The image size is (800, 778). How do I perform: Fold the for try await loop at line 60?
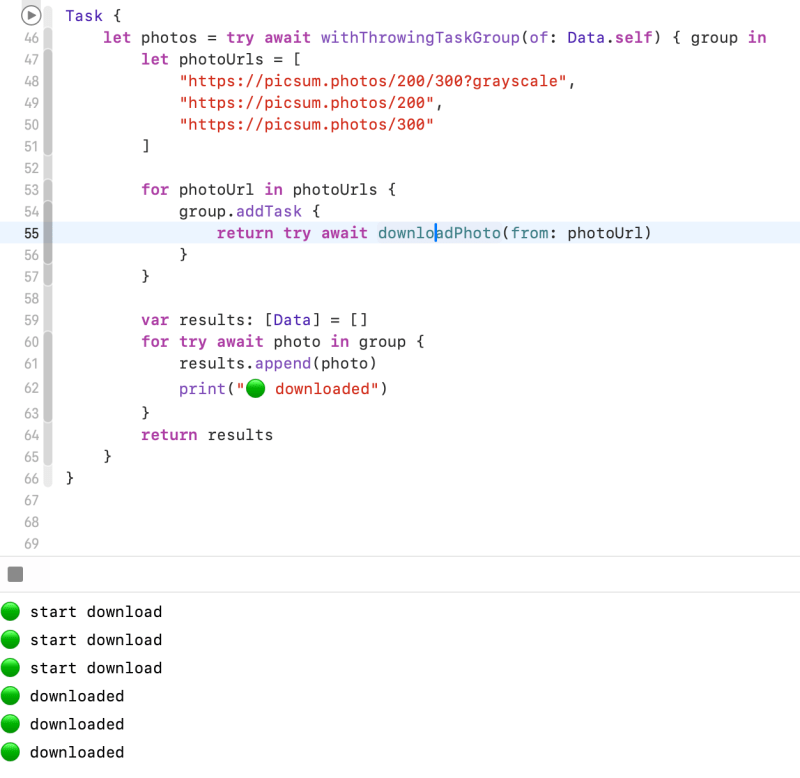pos(48,342)
